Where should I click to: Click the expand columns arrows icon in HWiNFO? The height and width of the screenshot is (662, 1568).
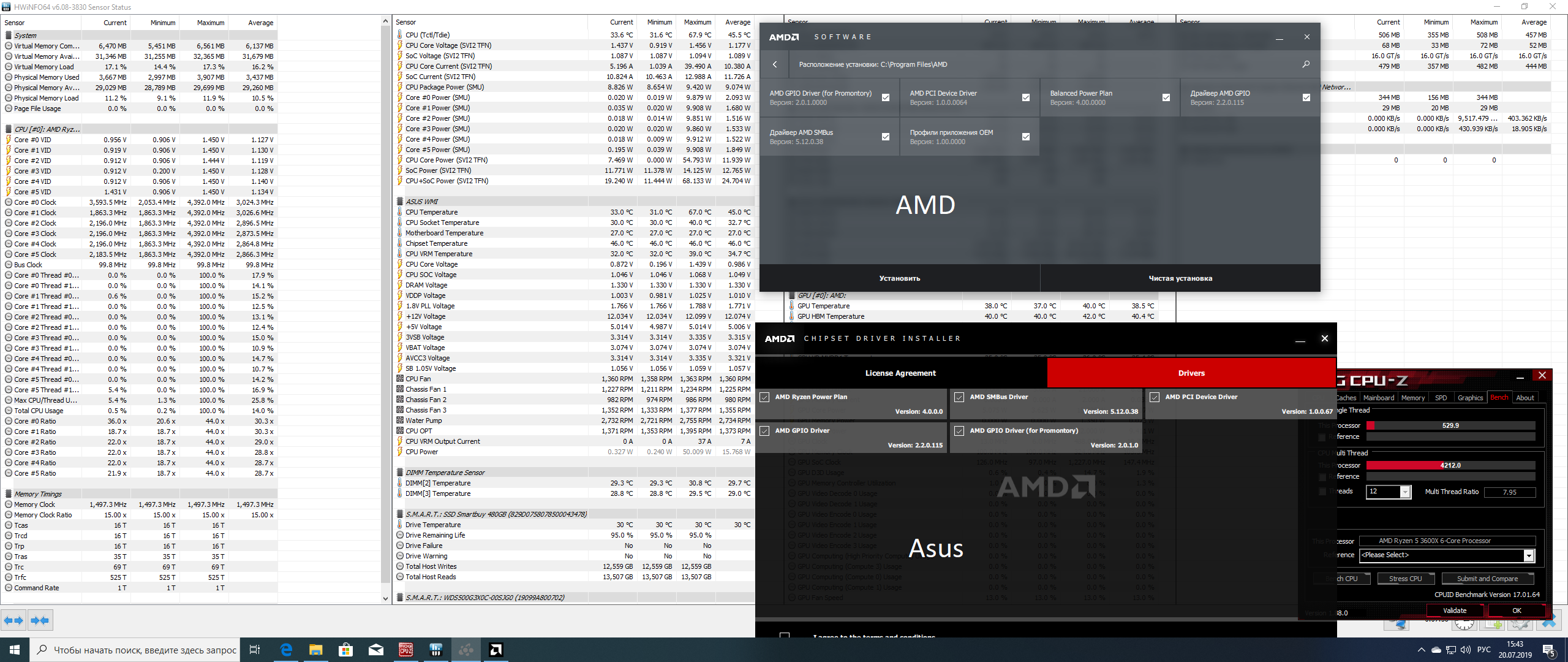click(13, 620)
